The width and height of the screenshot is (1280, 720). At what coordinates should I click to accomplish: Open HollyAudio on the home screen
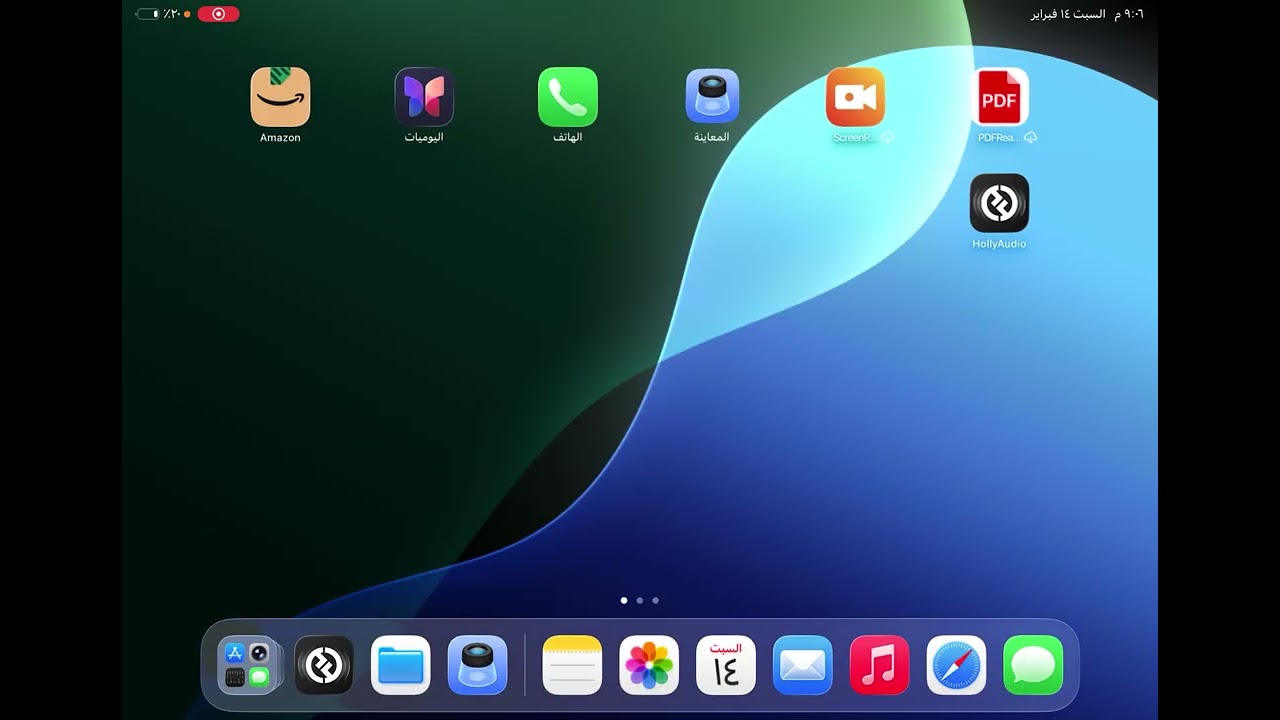[x=1000, y=203]
